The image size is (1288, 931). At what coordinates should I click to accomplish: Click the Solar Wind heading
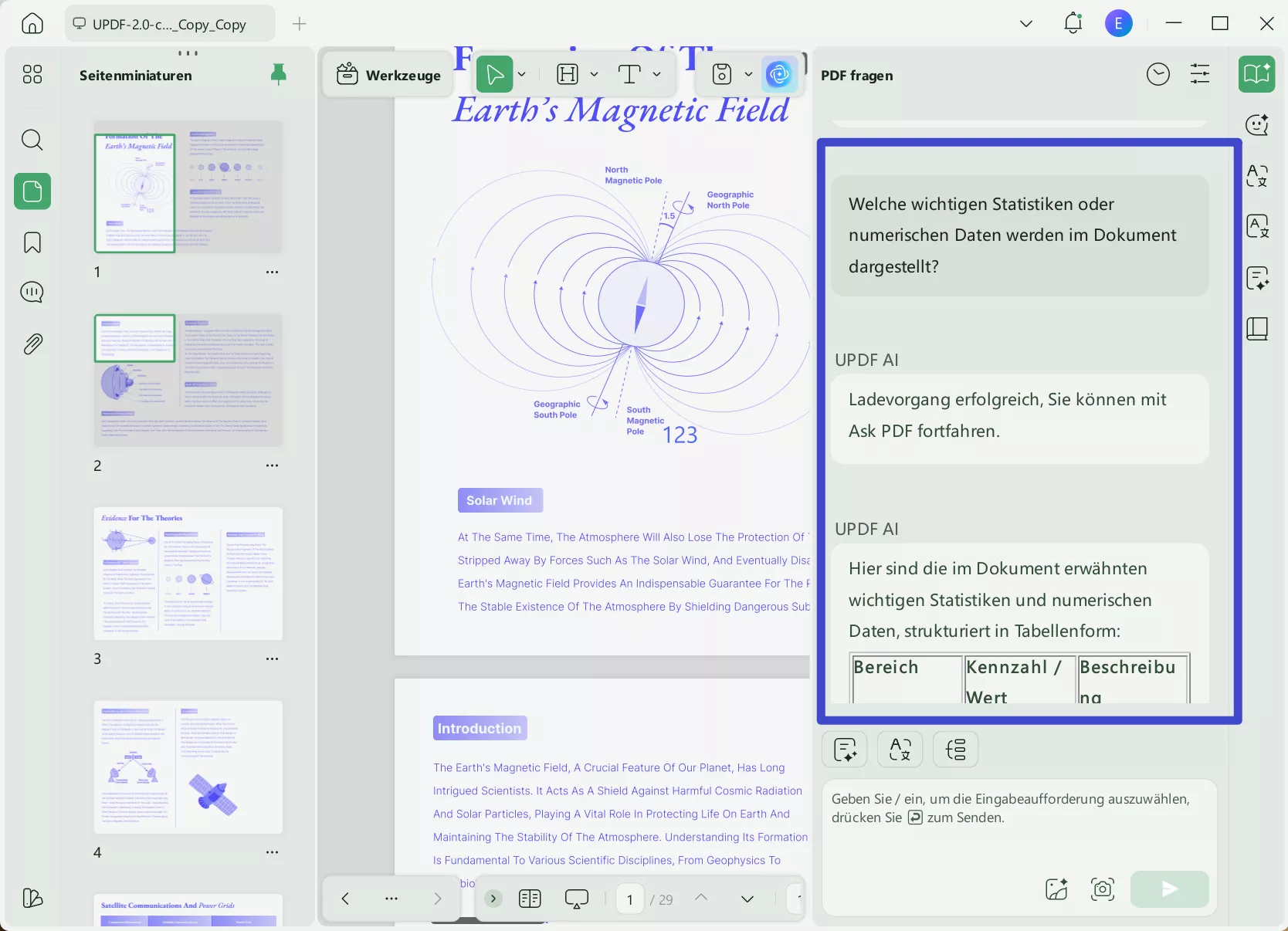[500, 500]
